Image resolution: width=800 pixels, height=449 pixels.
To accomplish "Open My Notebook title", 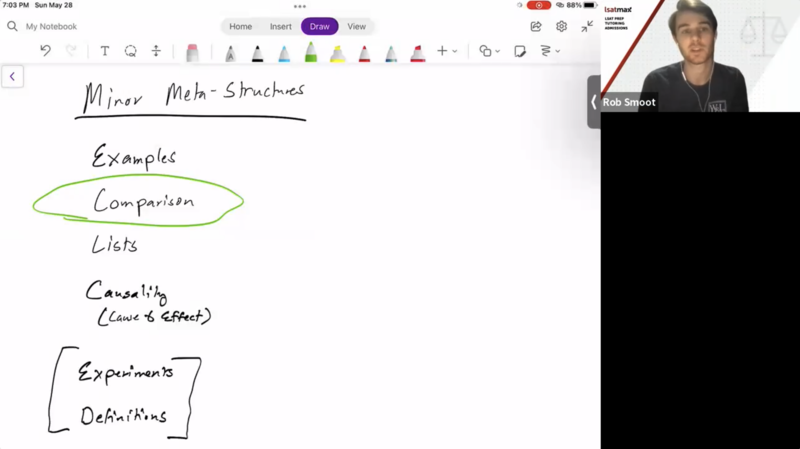I will pyautogui.click(x=51, y=27).
